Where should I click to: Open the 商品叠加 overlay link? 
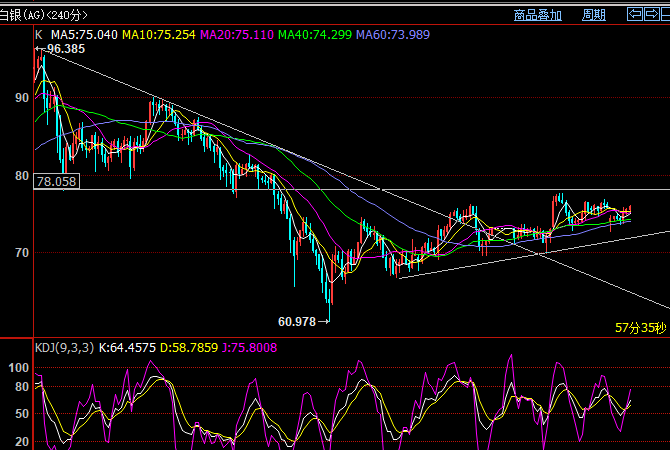(537, 14)
